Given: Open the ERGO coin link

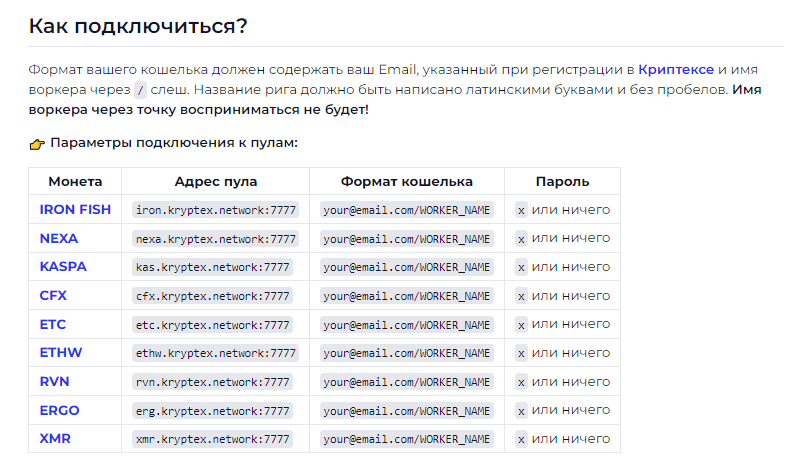Looking at the screenshot, I should (59, 410).
